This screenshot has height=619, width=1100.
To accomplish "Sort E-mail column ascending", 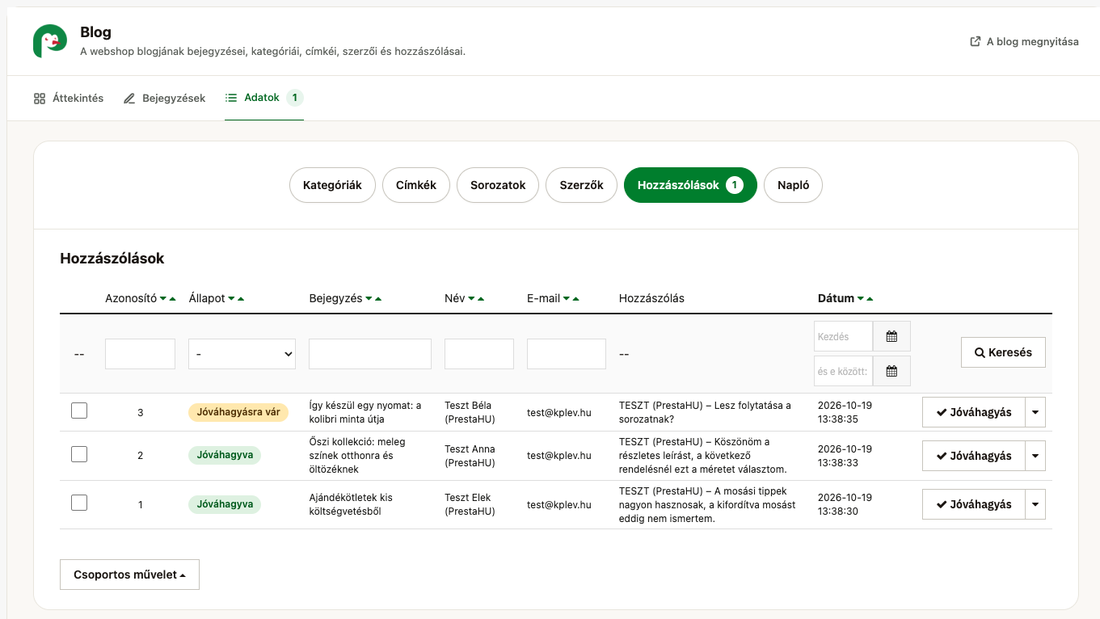I will tap(576, 299).
